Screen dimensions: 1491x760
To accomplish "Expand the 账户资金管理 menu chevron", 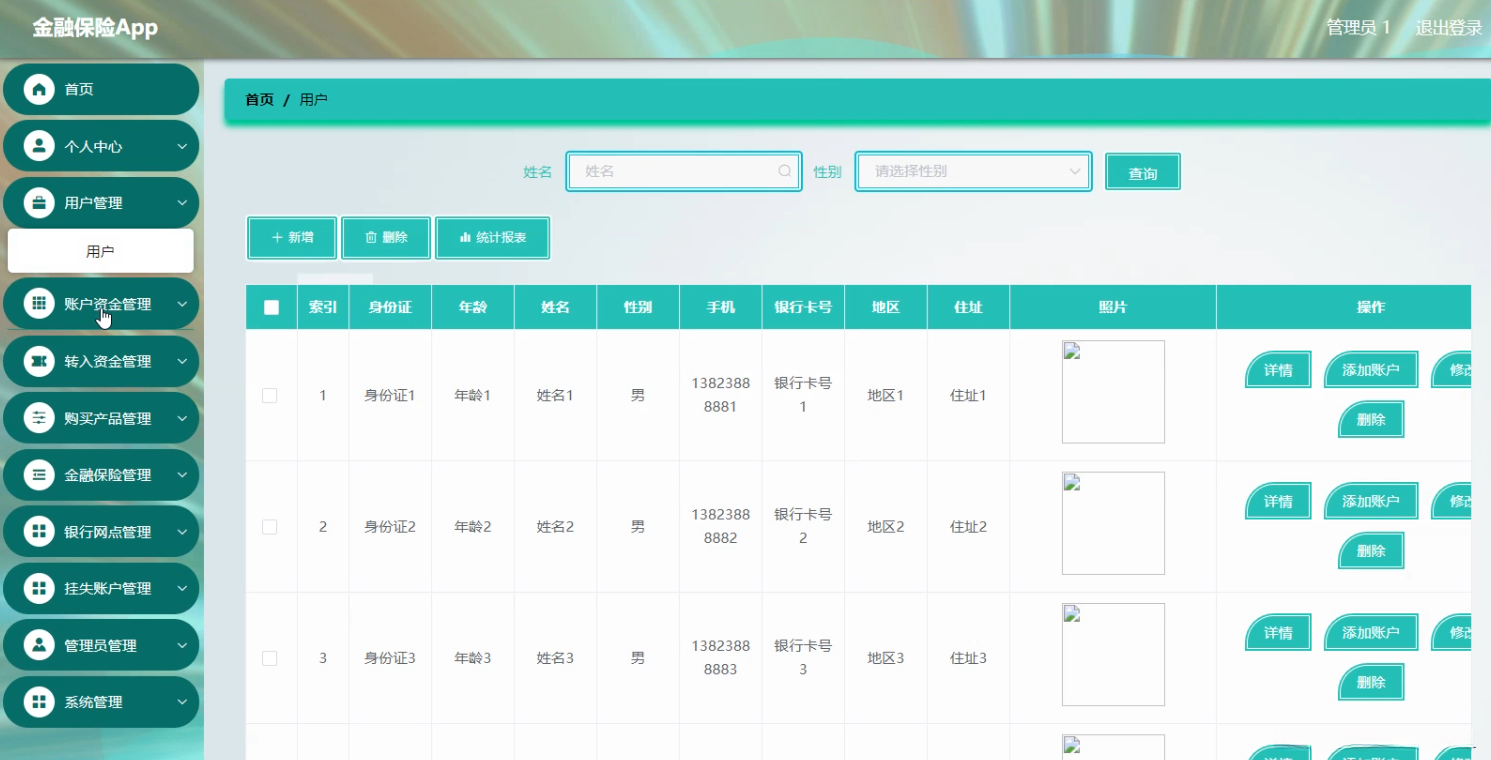I will [x=182, y=304].
